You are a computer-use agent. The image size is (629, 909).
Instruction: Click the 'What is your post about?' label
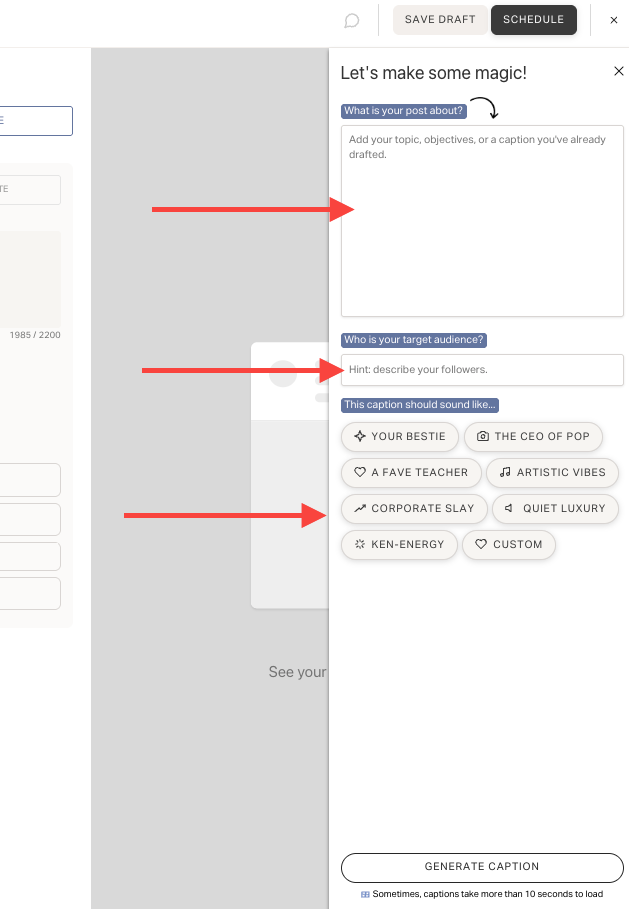pyautogui.click(x=403, y=111)
